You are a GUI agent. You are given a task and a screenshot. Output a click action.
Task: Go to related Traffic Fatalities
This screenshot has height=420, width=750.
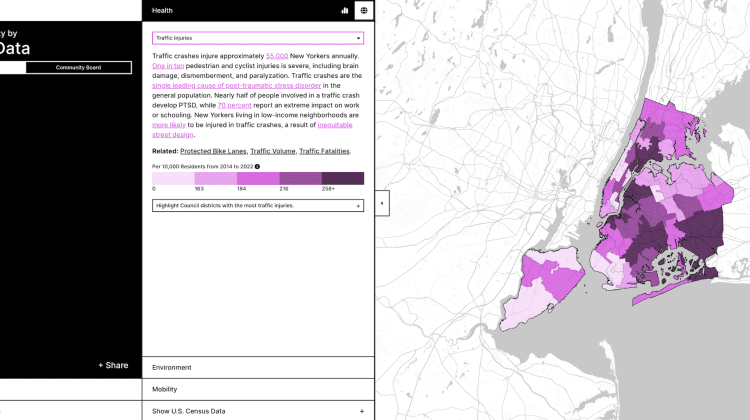pos(324,151)
